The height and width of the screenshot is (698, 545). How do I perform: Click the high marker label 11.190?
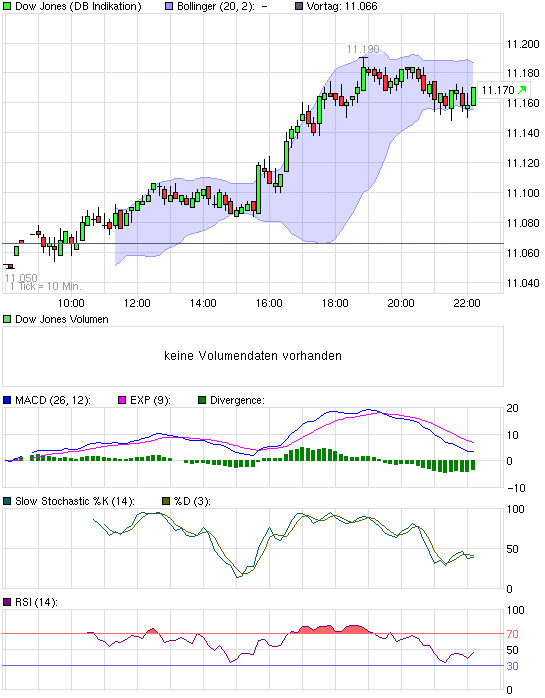coord(363,49)
